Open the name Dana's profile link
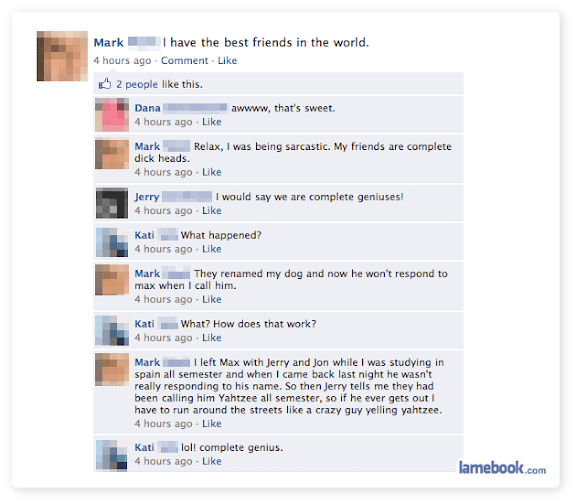This screenshot has height=504, width=576. click(x=148, y=108)
